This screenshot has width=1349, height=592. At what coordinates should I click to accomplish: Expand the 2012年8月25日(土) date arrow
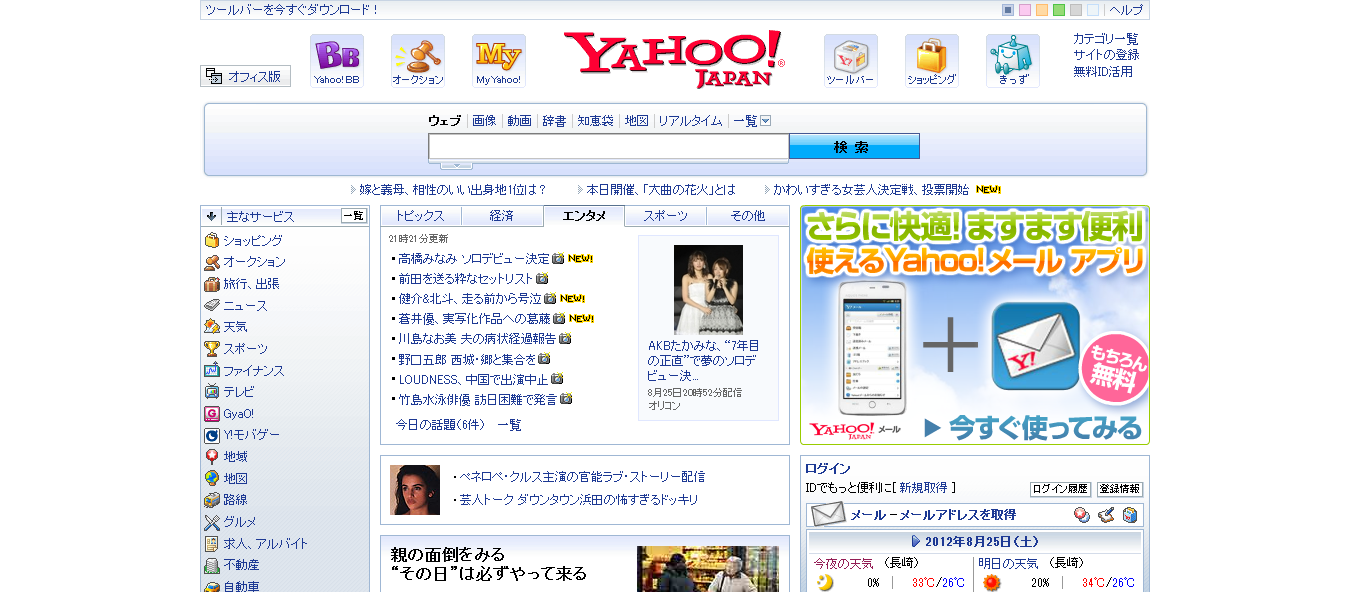pos(916,541)
